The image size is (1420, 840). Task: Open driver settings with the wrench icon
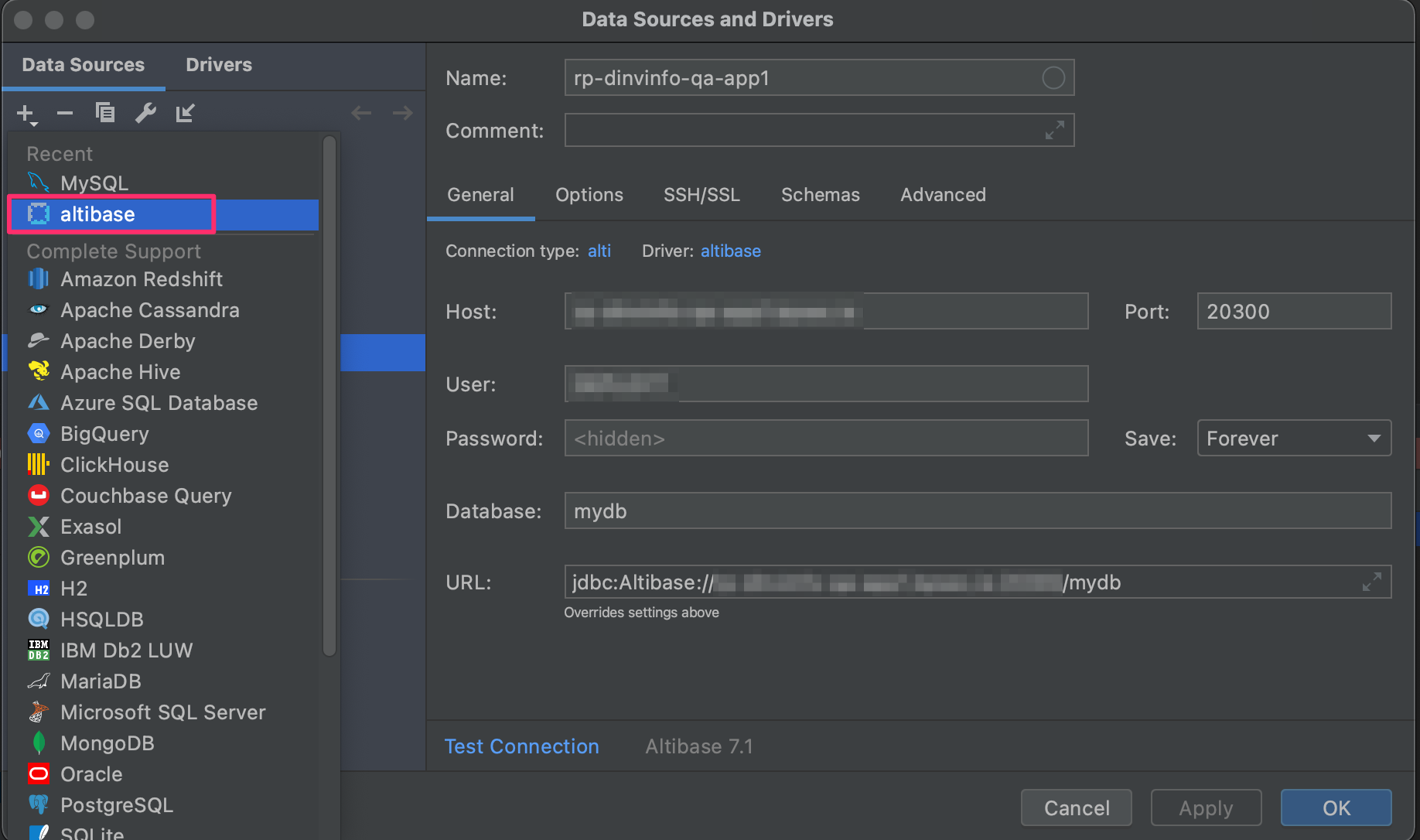[x=145, y=113]
